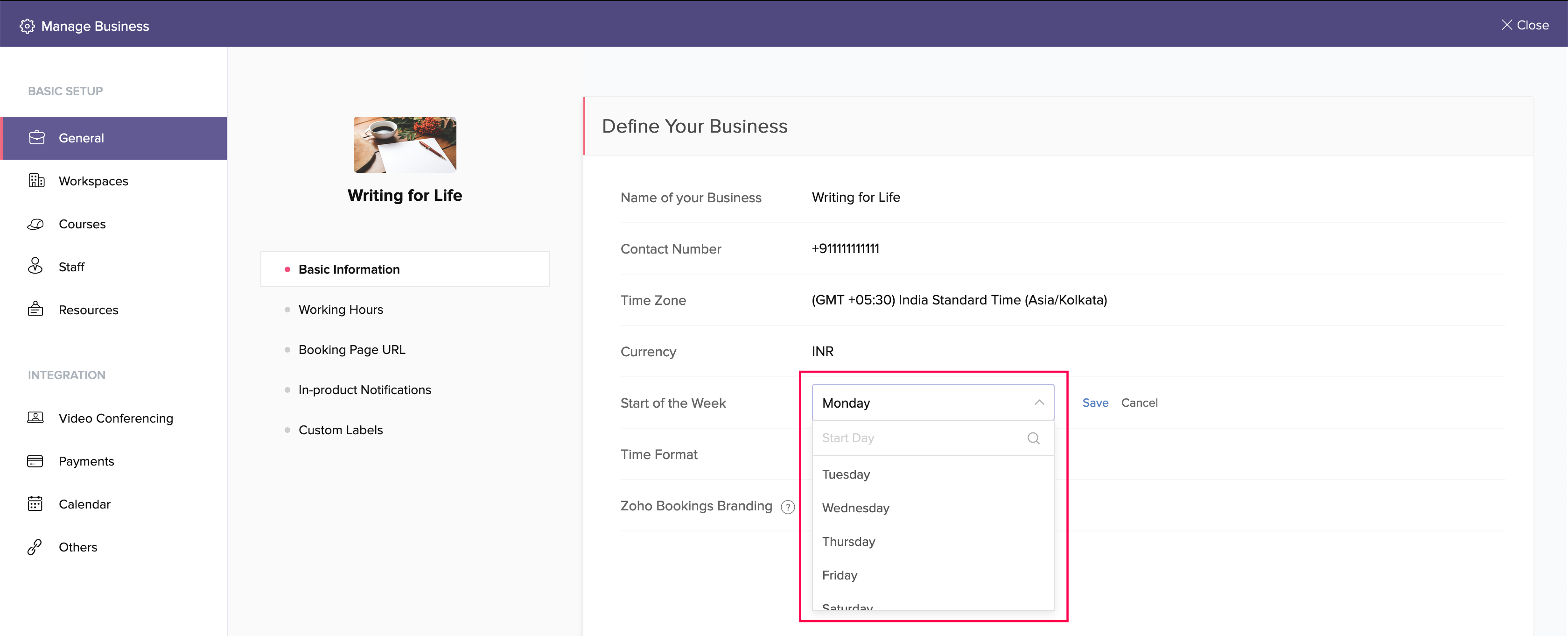Choose Friday as start of the week
The width and height of the screenshot is (1568, 636).
[x=840, y=574]
